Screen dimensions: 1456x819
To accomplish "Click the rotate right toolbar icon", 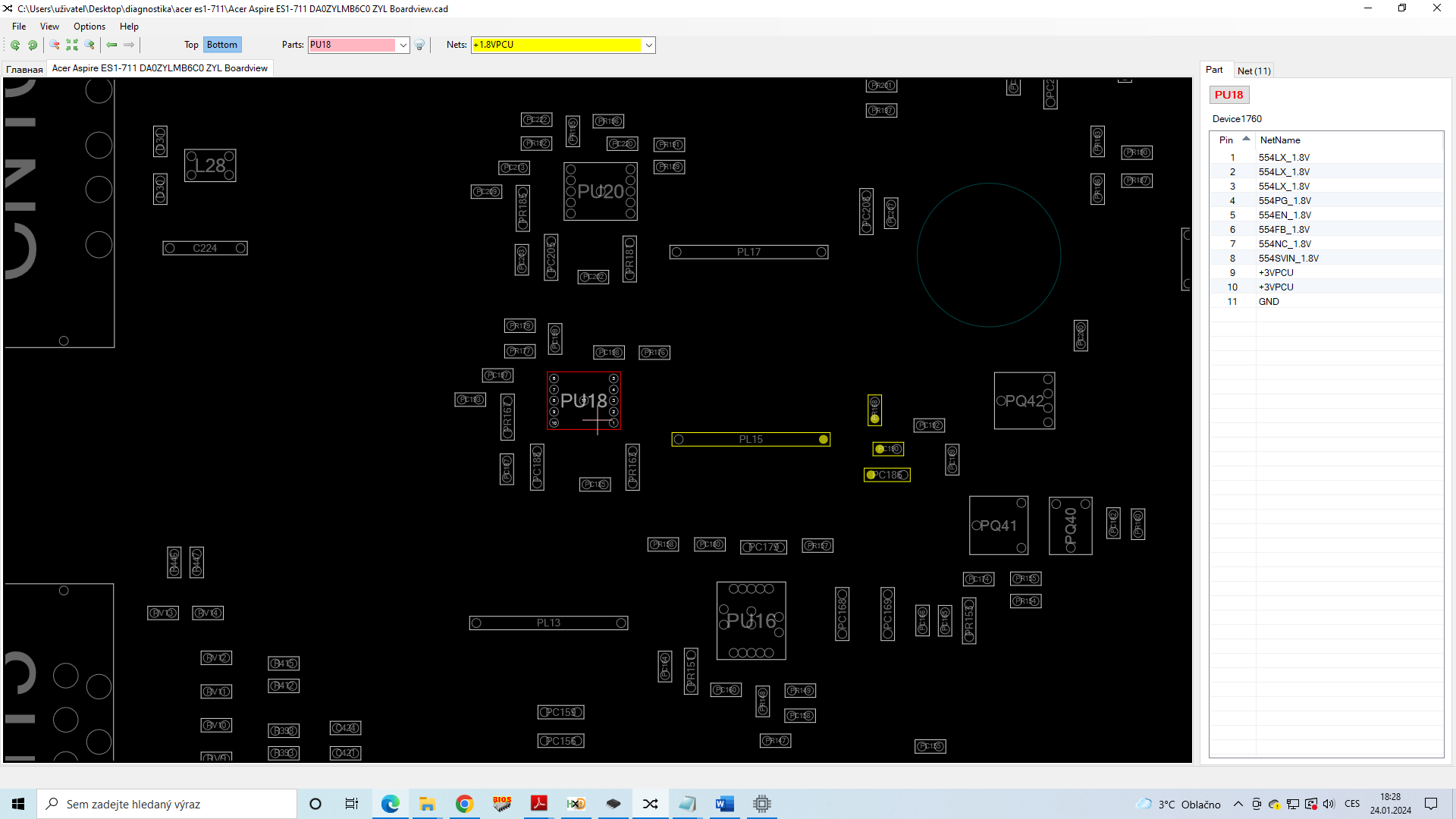I will coord(33,45).
